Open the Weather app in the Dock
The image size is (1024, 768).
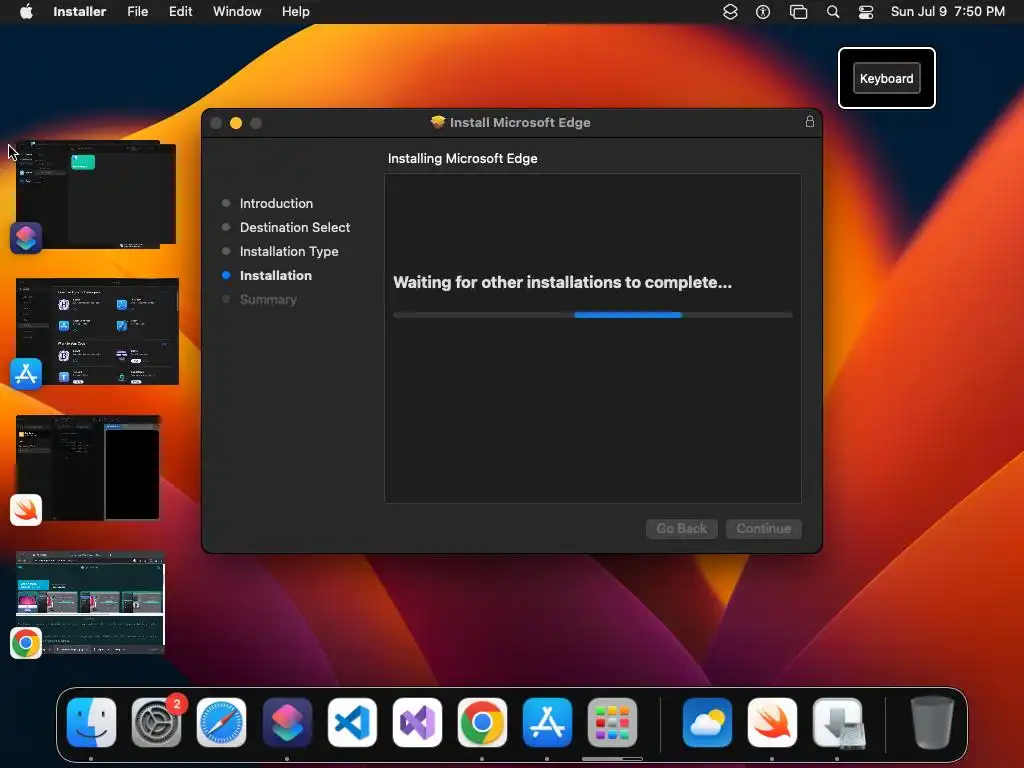[707, 722]
